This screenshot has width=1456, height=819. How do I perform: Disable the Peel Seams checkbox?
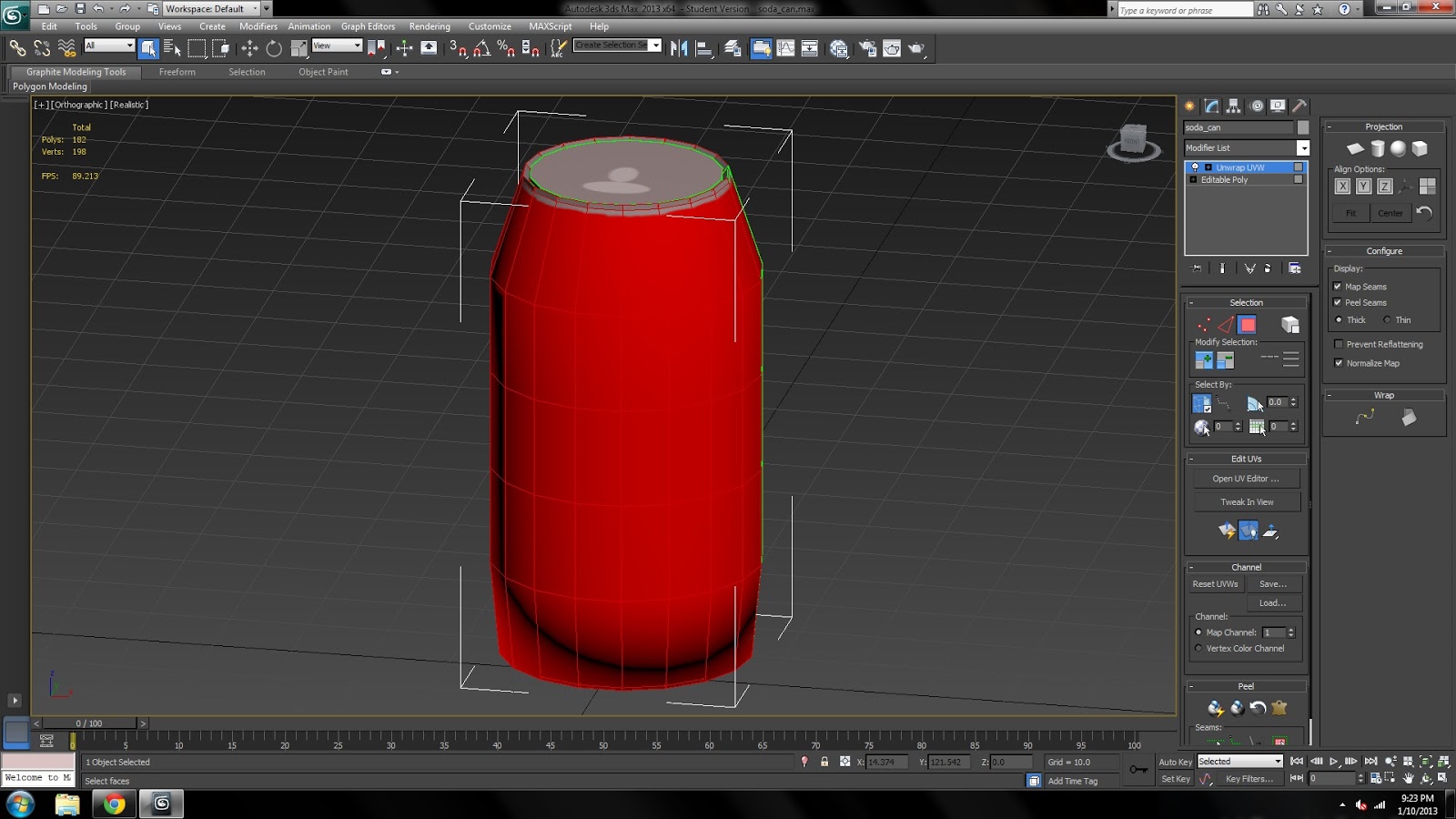(1339, 302)
